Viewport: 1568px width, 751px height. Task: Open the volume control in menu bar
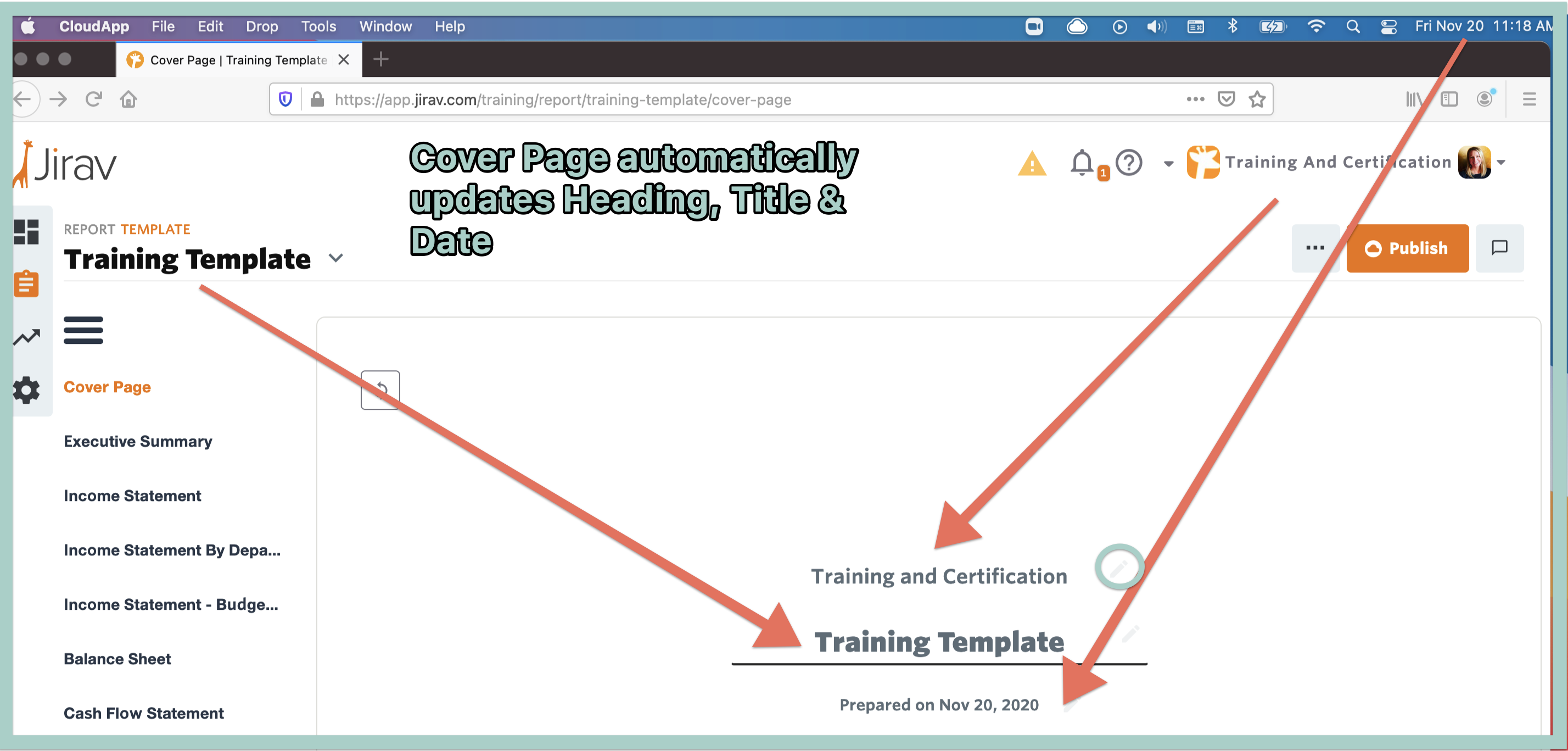tap(1156, 26)
